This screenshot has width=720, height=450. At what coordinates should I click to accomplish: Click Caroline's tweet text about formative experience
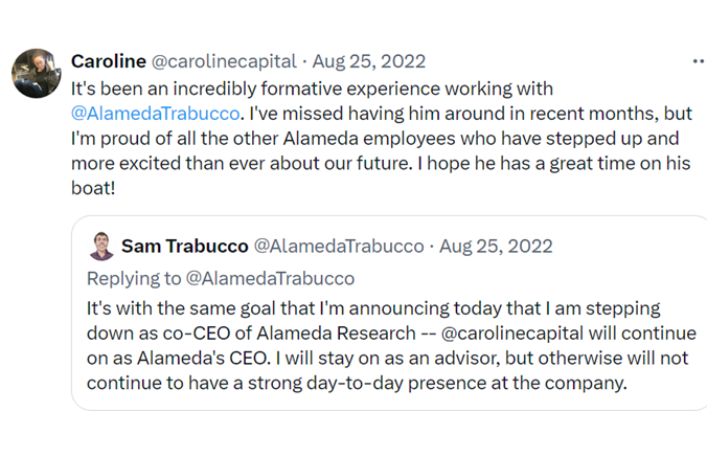[x=381, y=138]
